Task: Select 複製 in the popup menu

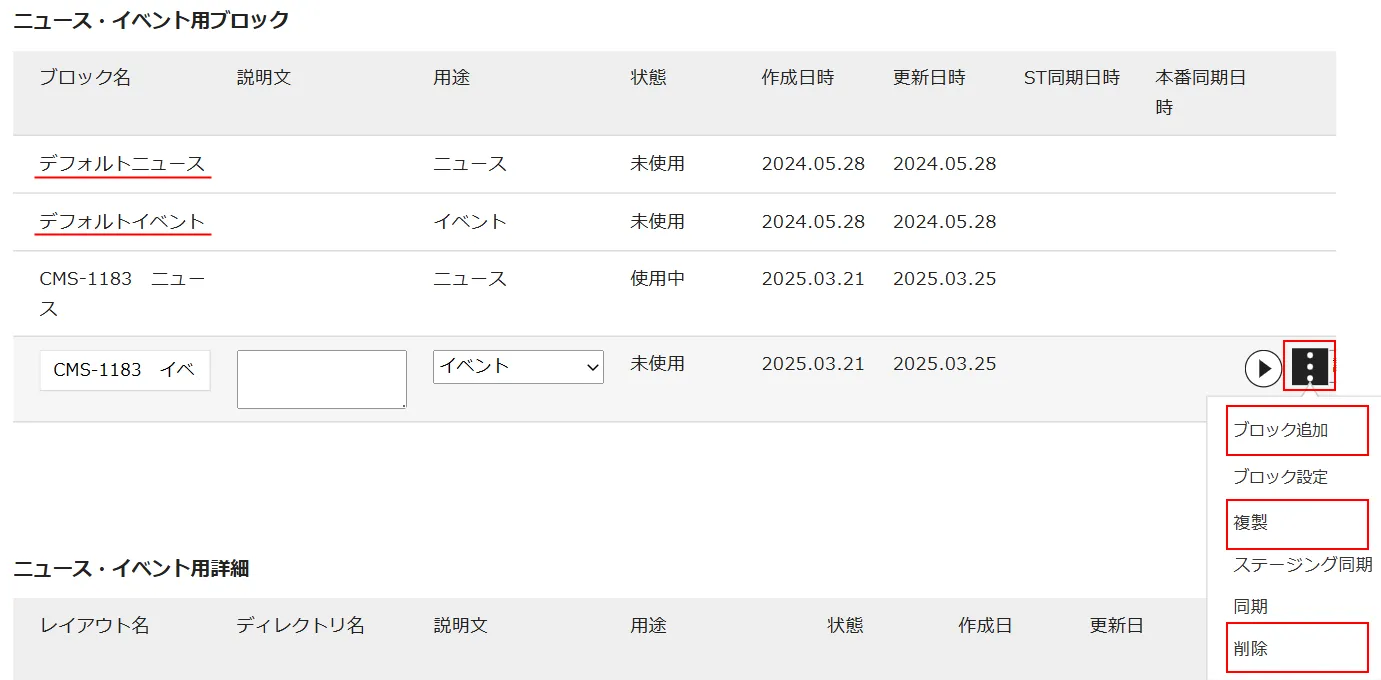Action: (x=1250, y=522)
